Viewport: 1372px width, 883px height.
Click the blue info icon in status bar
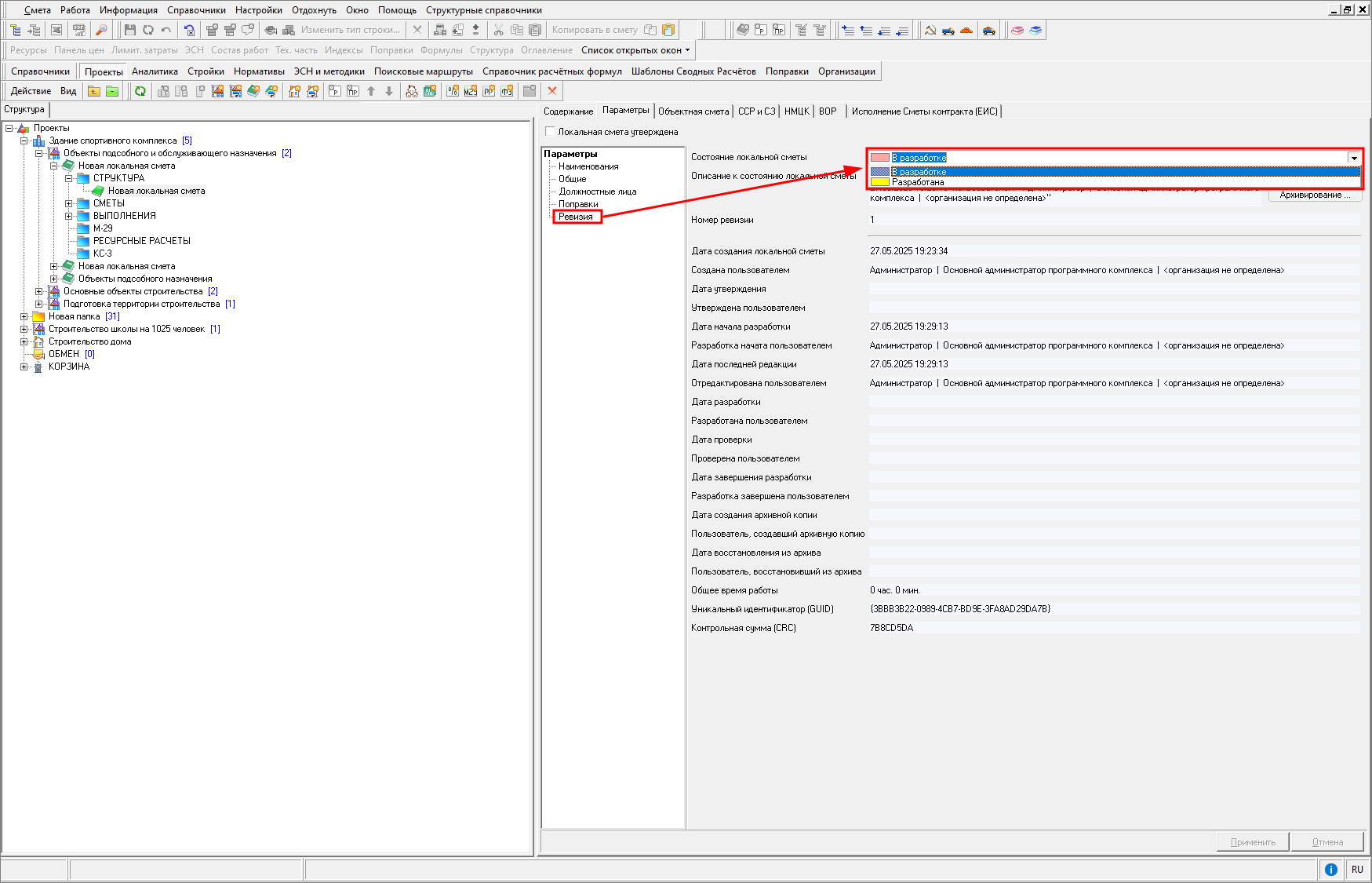[x=1330, y=869]
